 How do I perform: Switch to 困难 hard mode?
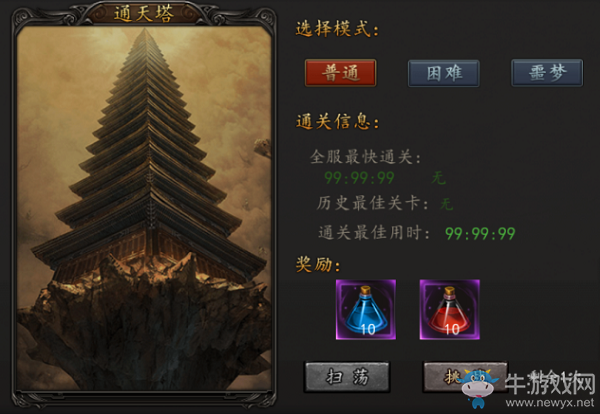coord(443,73)
